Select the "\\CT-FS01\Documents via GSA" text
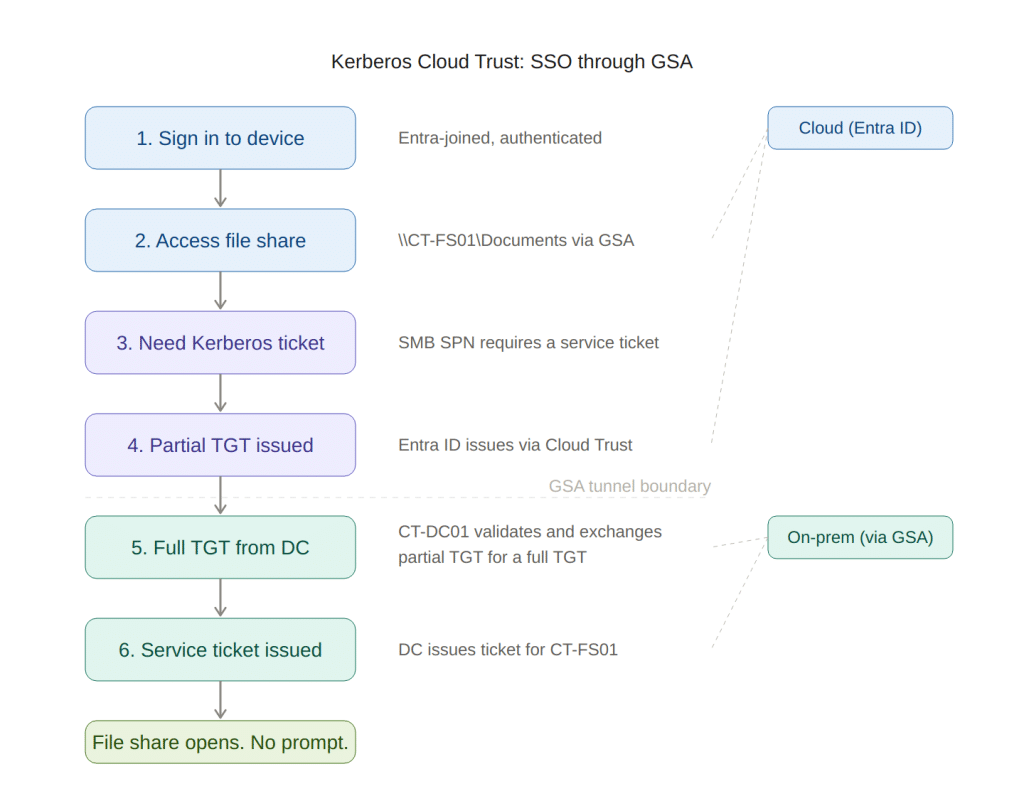This screenshot has height=796, width=1024. (x=516, y=240)
